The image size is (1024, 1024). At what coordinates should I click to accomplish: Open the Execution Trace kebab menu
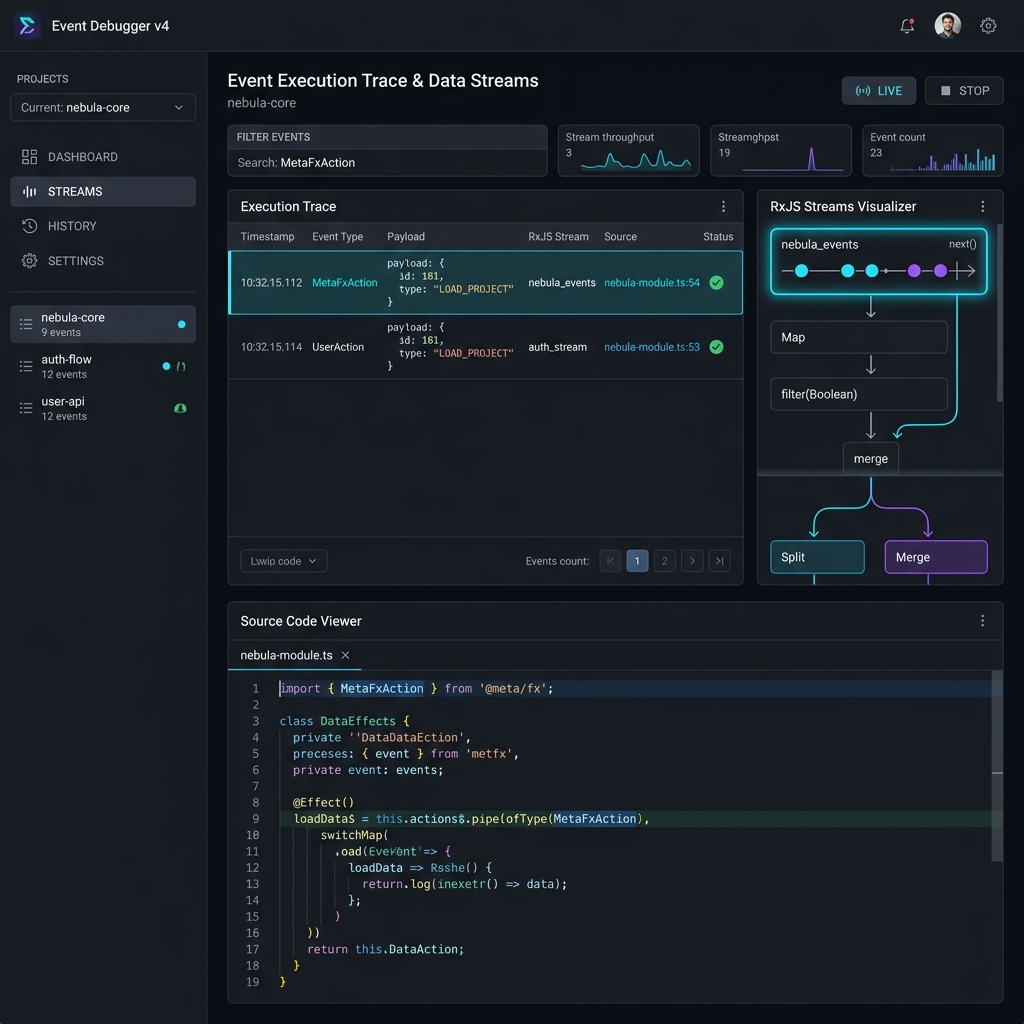click(723, 206)
